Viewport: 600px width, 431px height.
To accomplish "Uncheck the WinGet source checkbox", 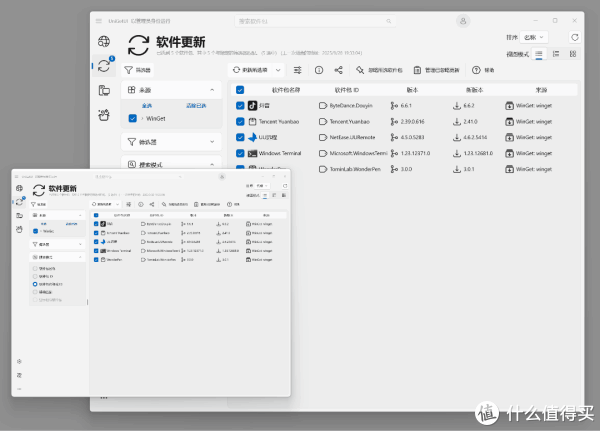I will (133, 118).
